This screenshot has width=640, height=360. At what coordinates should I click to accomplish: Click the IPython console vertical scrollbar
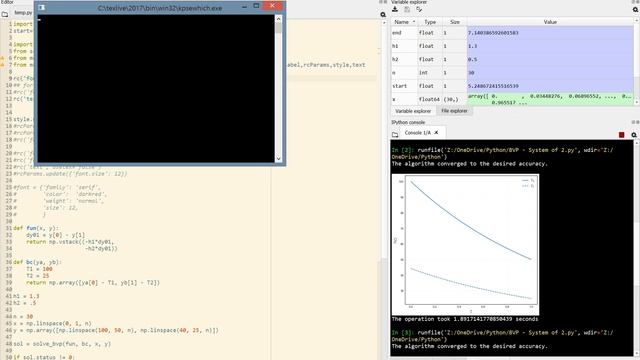click(x=637, y=249)
